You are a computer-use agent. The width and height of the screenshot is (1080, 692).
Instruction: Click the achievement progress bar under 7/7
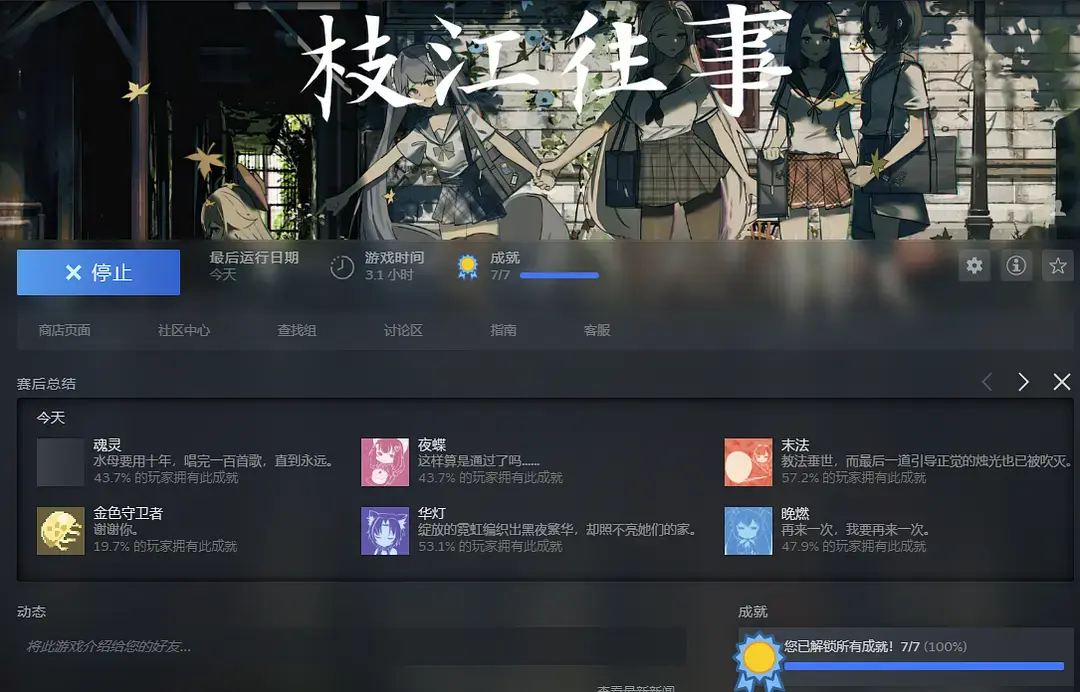click(558, 276)
